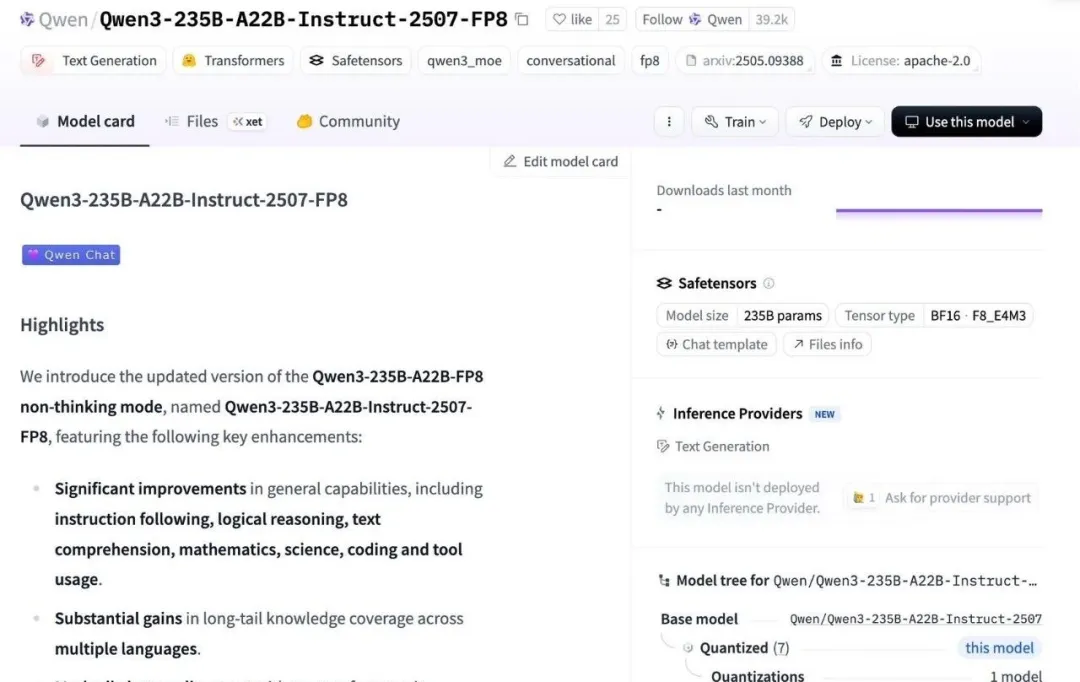
Task: Open the Qwen organization logo at top left
Action: 27,19
